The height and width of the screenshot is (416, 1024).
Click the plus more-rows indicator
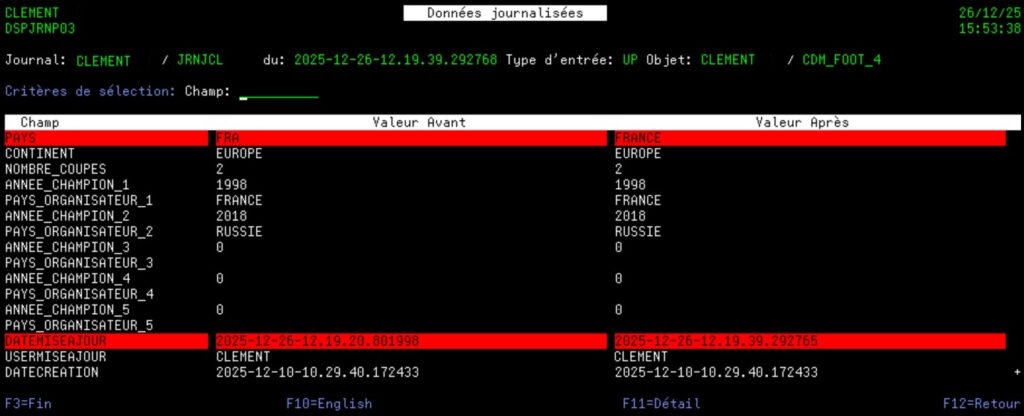coord(1017,372)
